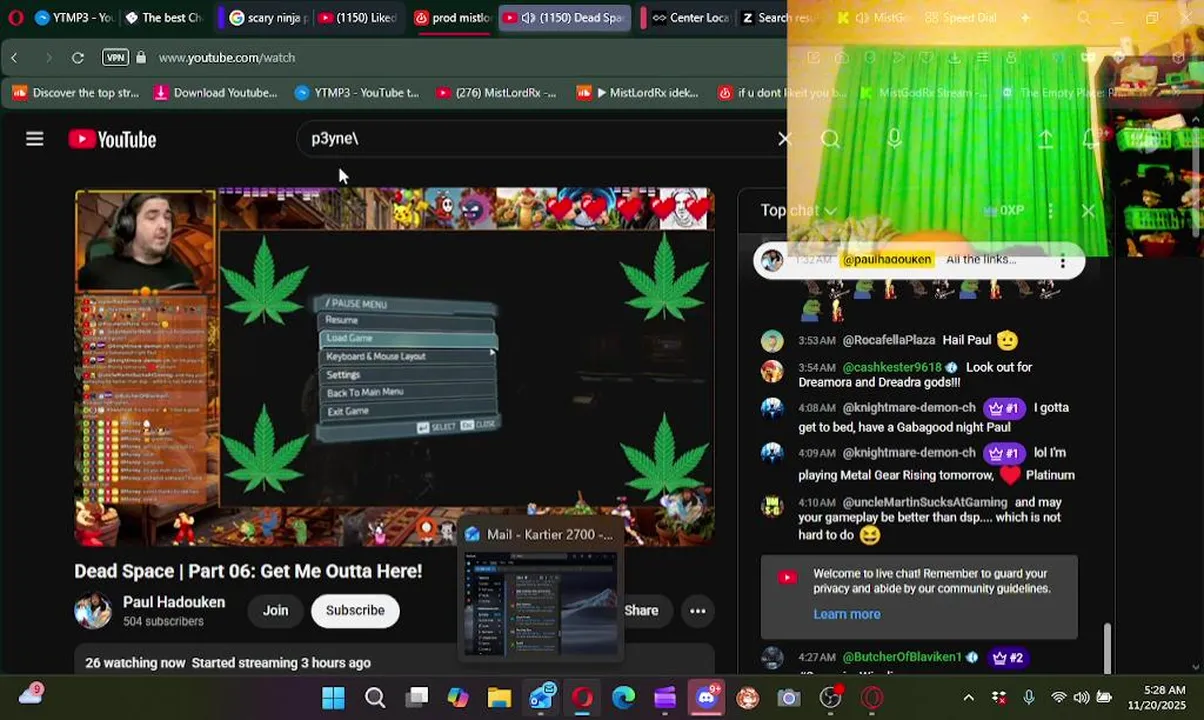Open the pinned message options menu
The width and height of the screenshot is (1204, 720).
(x=1062, y=262)
